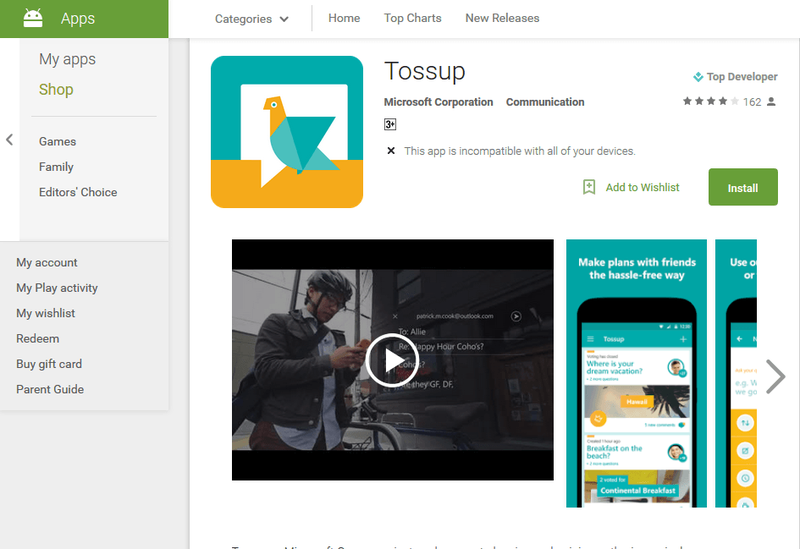Viewport: 800px width, 549px height.
Task: Click the Android robot Apps icon
Action: 33,18
